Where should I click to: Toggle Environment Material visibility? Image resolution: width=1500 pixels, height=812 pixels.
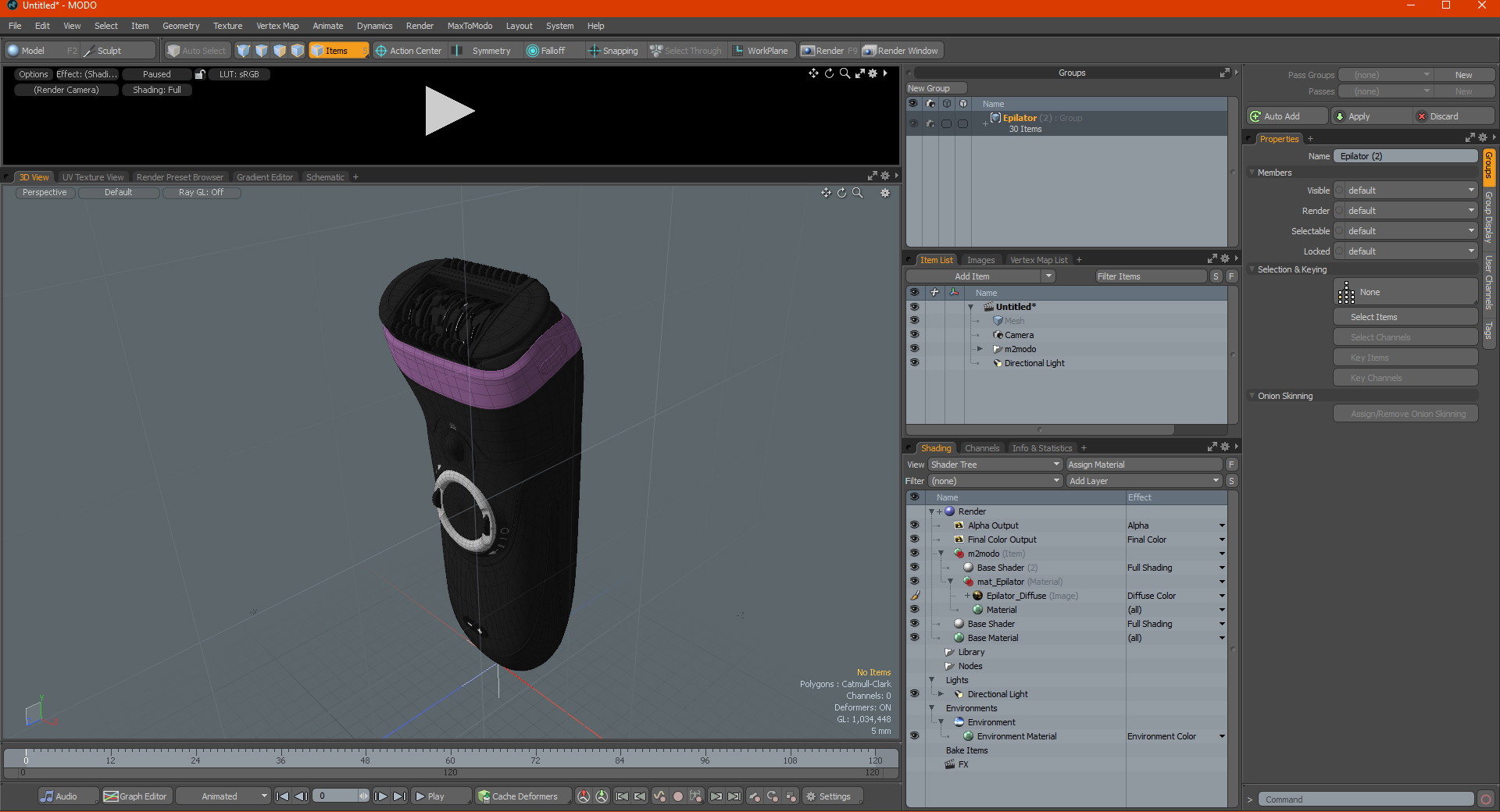tap(914, 736)
